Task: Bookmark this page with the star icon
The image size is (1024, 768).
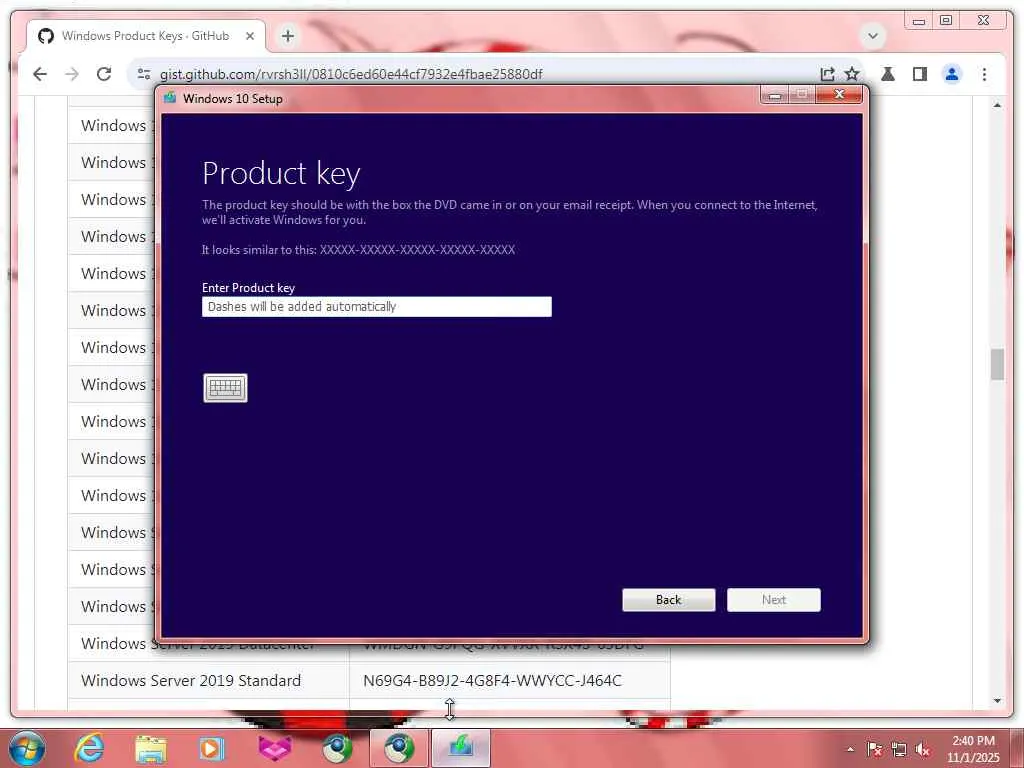Action: tap(852, 74)
